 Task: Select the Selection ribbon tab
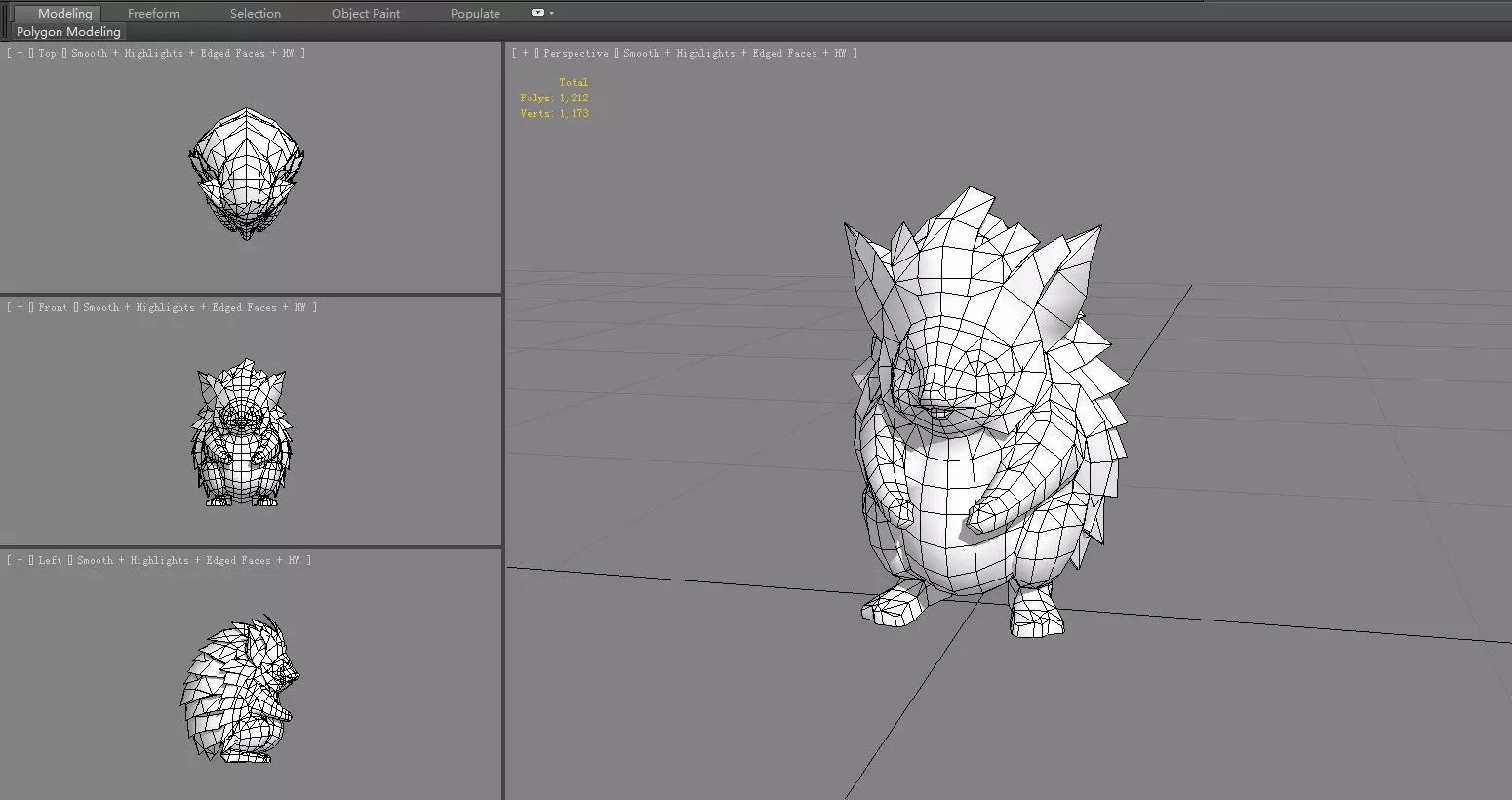(x=256, y=13)
